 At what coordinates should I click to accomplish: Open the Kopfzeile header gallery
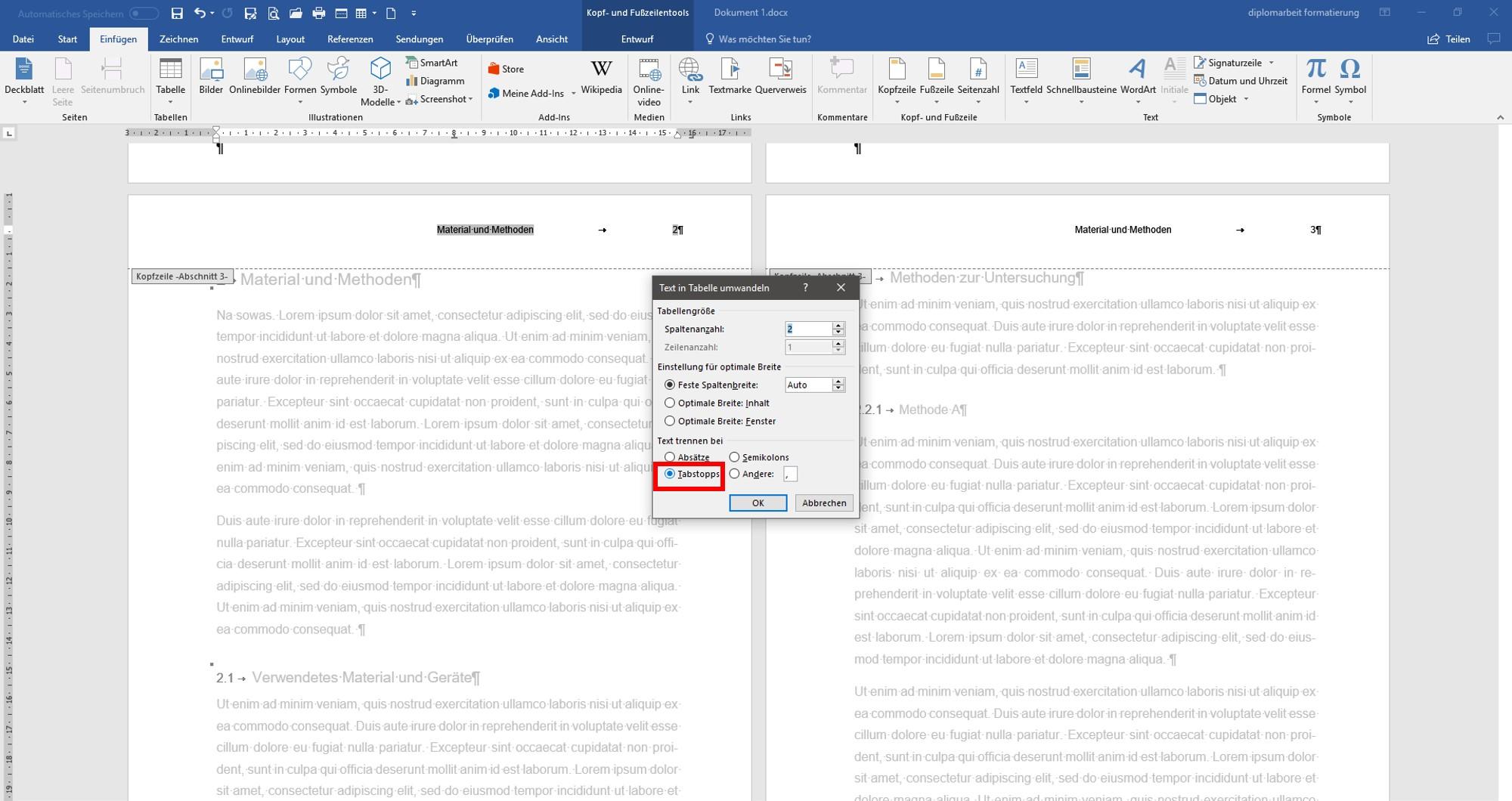click(897, 81)
